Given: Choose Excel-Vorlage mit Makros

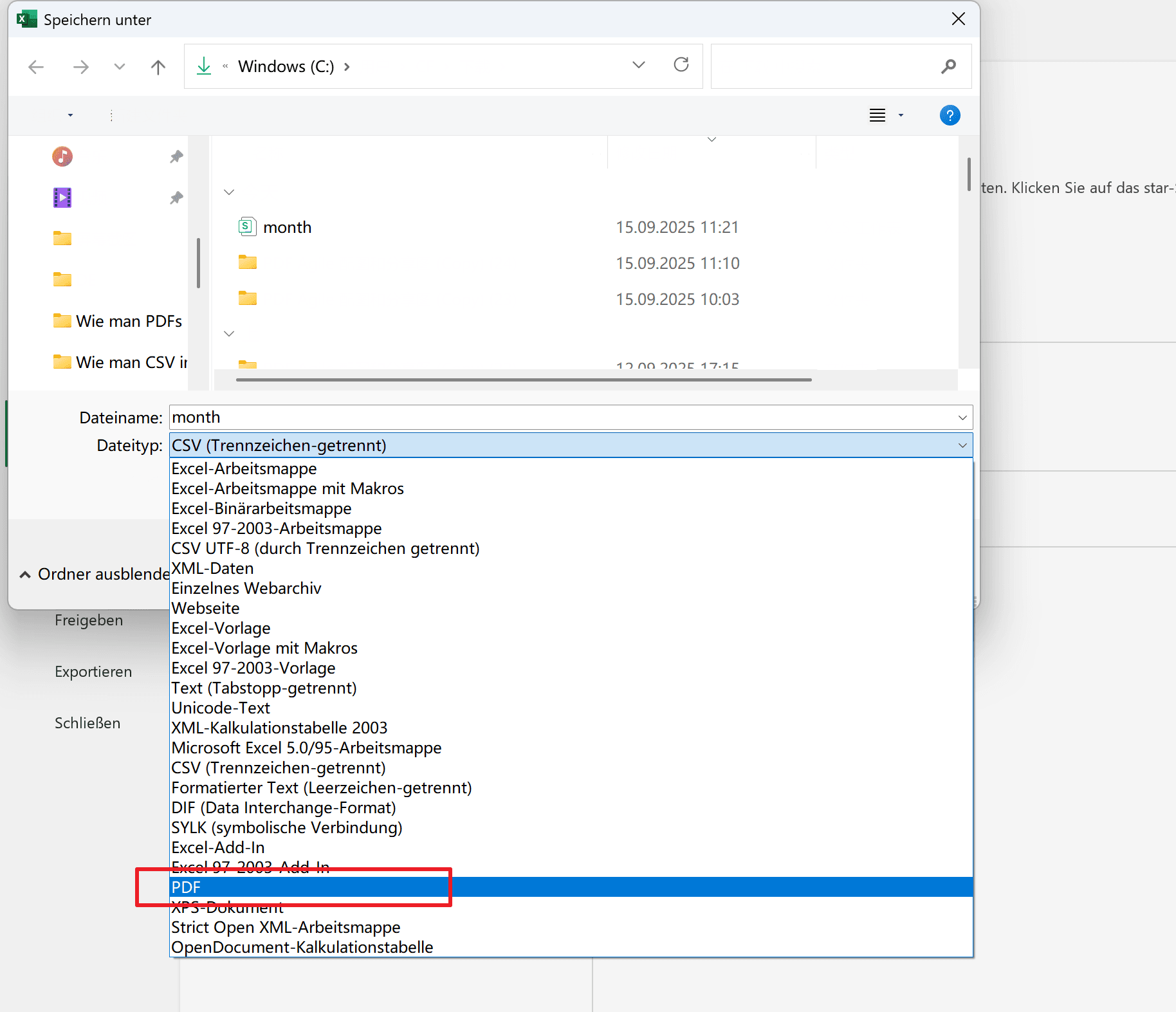Looking at the screenshot, I should (571, 648).
